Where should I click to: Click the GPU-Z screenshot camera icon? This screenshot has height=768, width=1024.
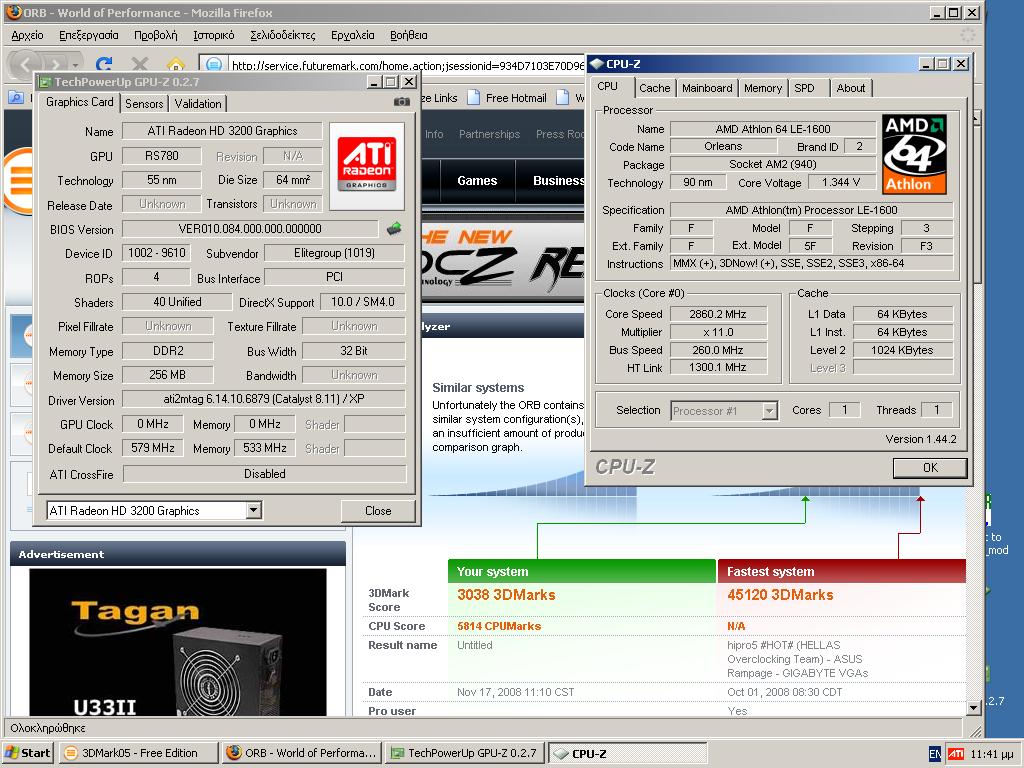click(402, 102)
